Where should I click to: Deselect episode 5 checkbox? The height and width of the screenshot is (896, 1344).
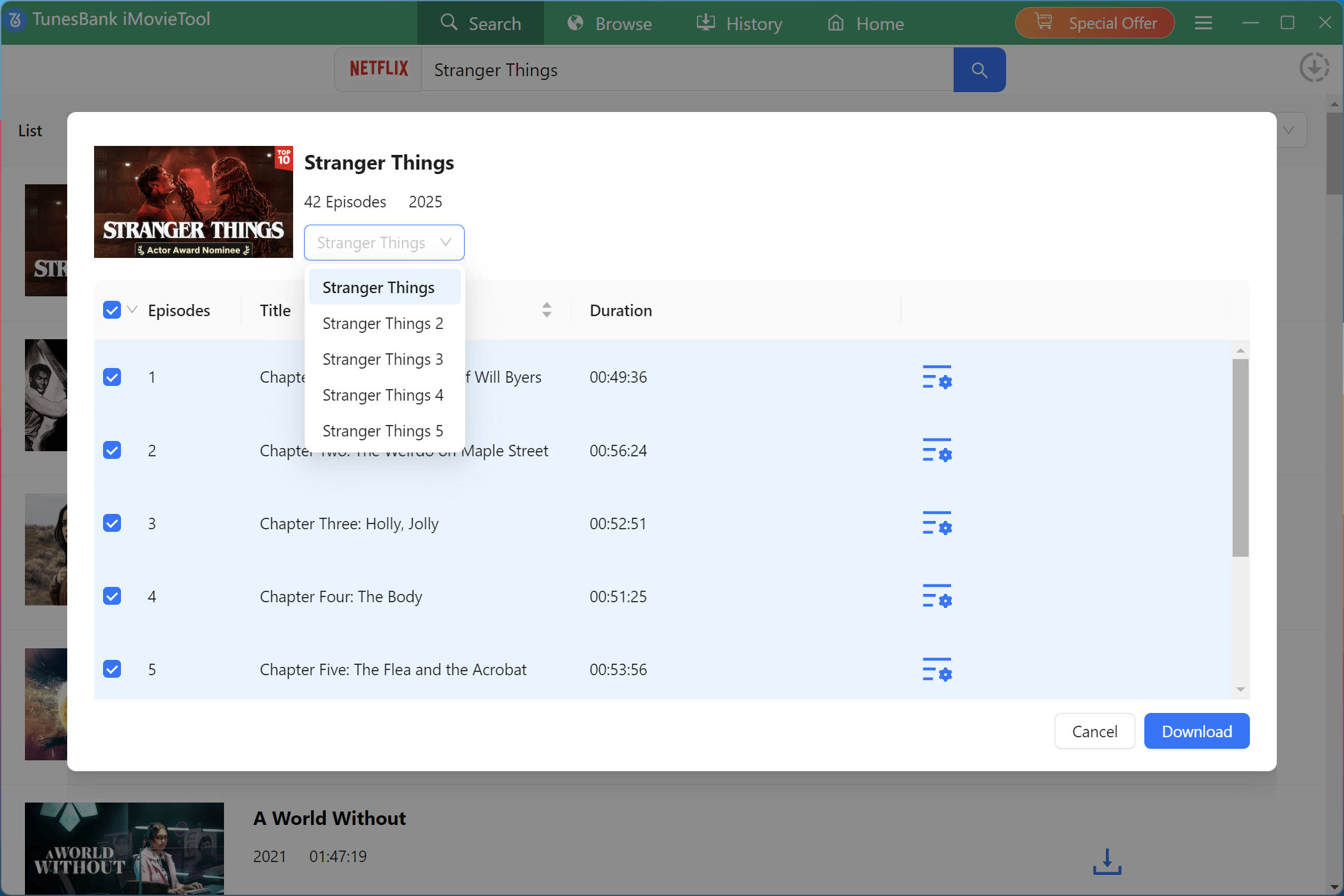pyautogui.click(x=112, y=669)
